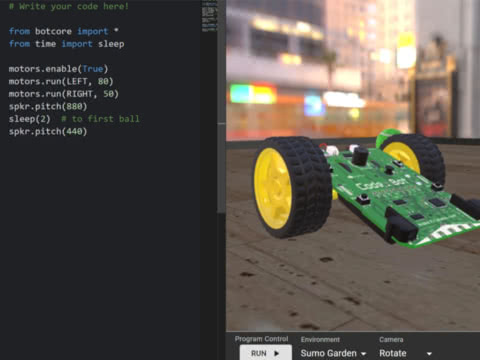480x360 pixels.
Task: Click the line 'motors.run(LEFT, 80)'
Action: pyautogui.click(x=61, y=82)
